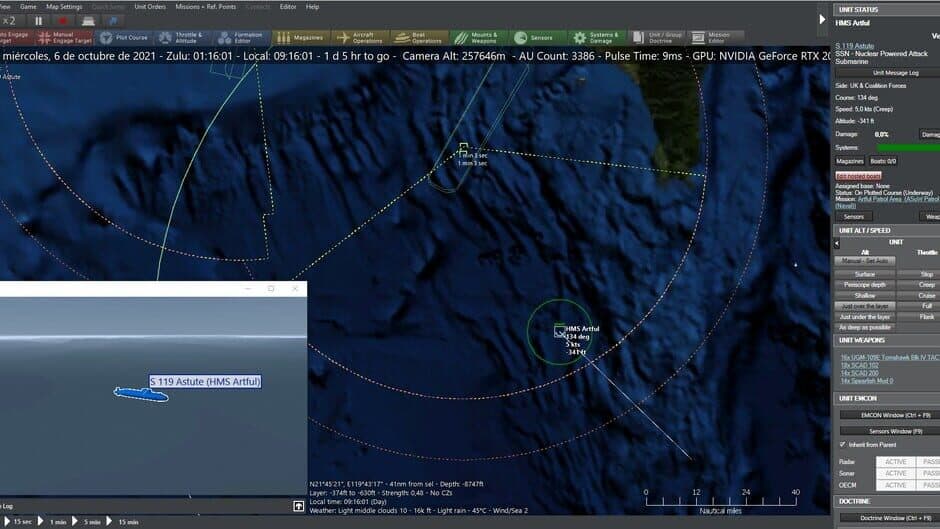Set Radar to ACTIVE
The width and height of the screenshot is (940, 529).
pyautogui.click(x=896, y=462)
